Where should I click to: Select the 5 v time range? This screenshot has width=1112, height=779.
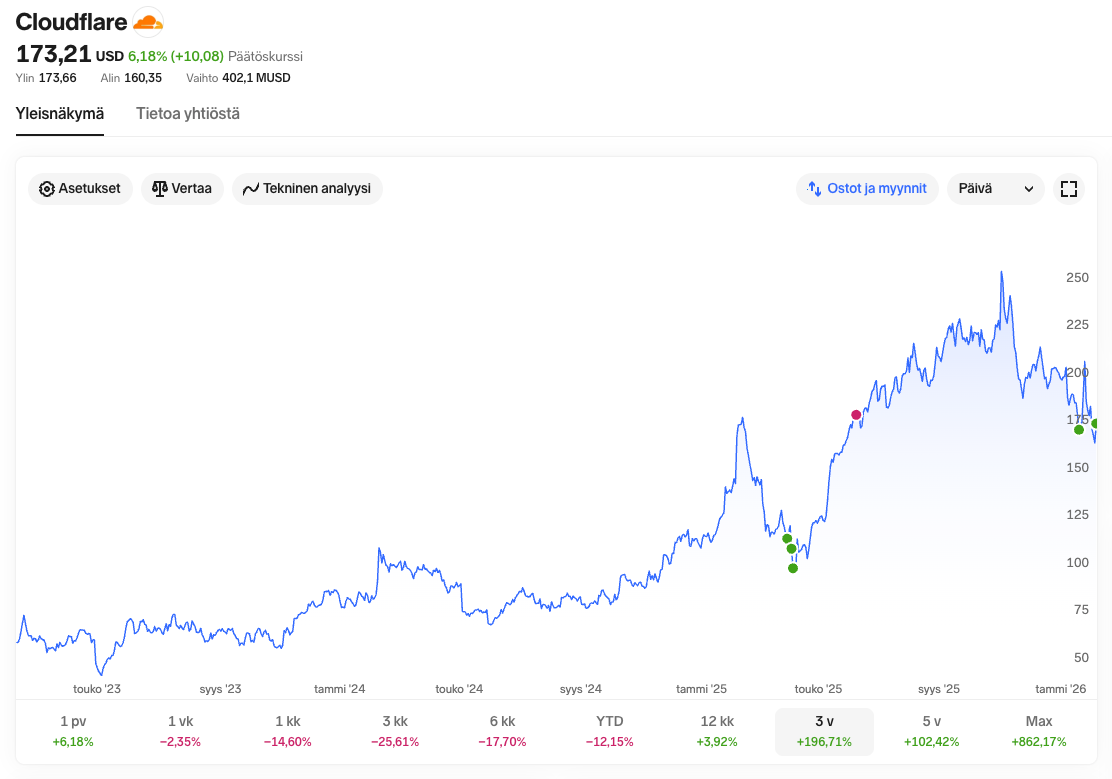pos(931,731)
